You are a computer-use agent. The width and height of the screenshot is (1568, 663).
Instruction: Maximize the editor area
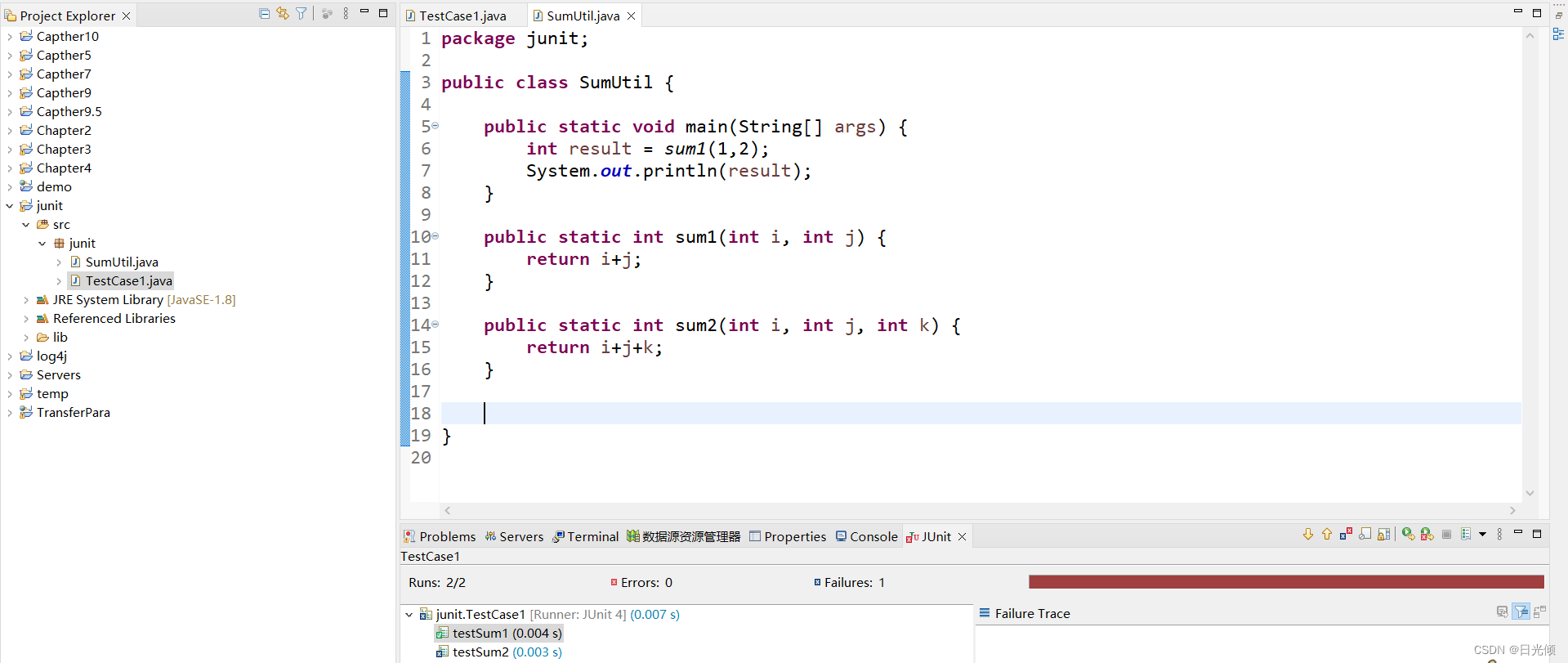pyautogui.click(x=1537, y=12)
